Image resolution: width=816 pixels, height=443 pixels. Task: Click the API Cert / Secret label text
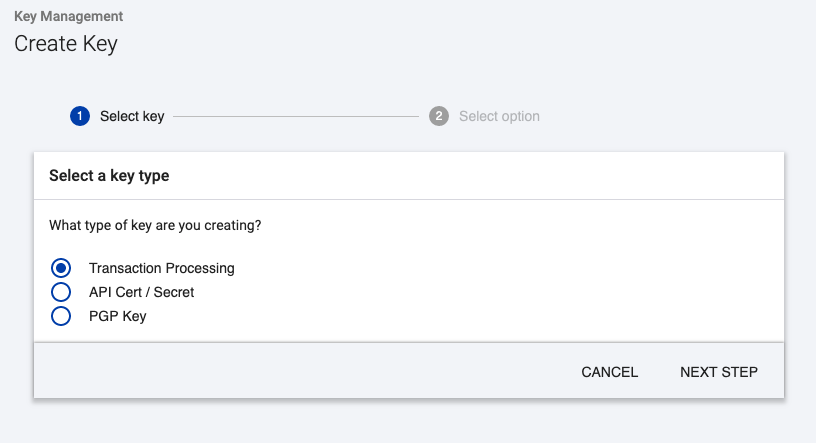[x=141, y=292]
